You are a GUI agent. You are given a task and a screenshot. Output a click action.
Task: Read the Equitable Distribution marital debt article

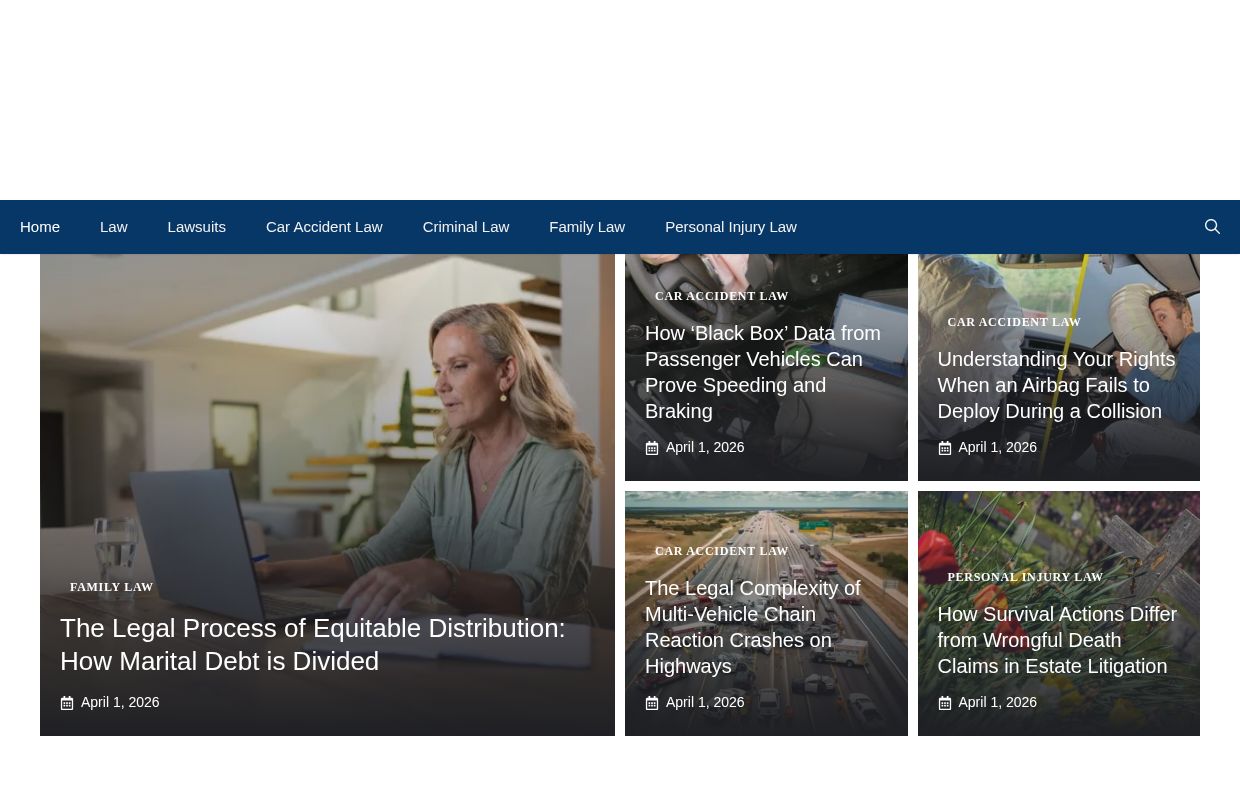(312, 644)
